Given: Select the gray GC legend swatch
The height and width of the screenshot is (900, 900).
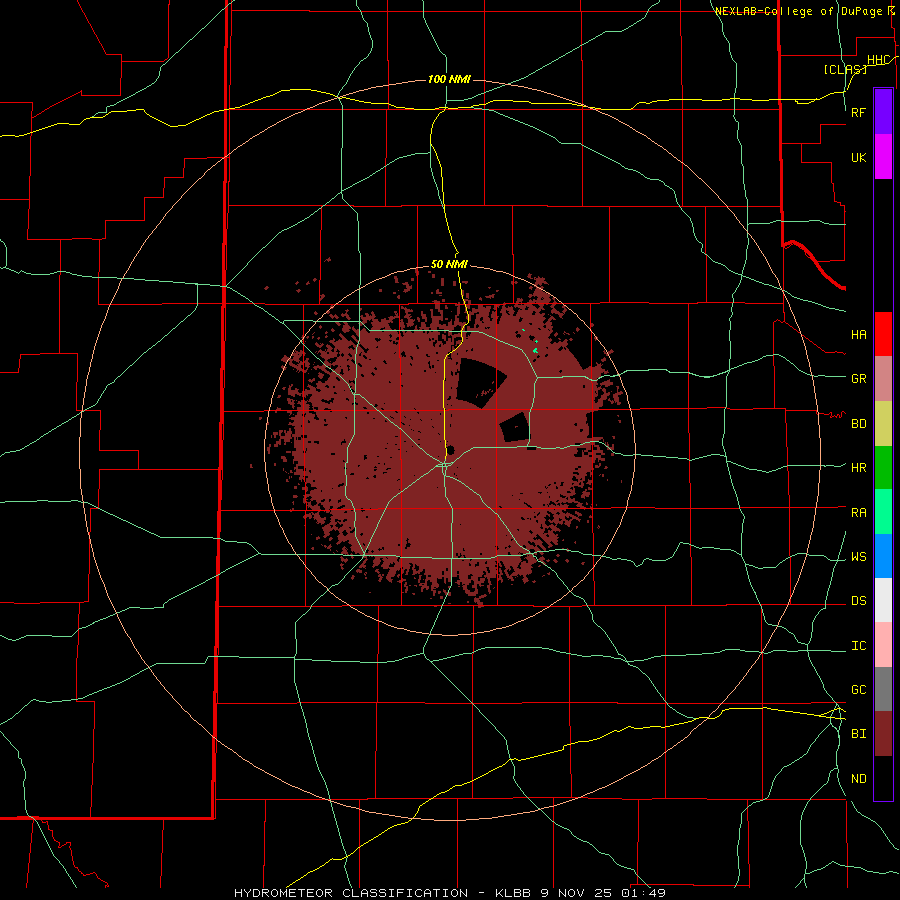Looking at the screenshot, I should (x=883, y=689).
